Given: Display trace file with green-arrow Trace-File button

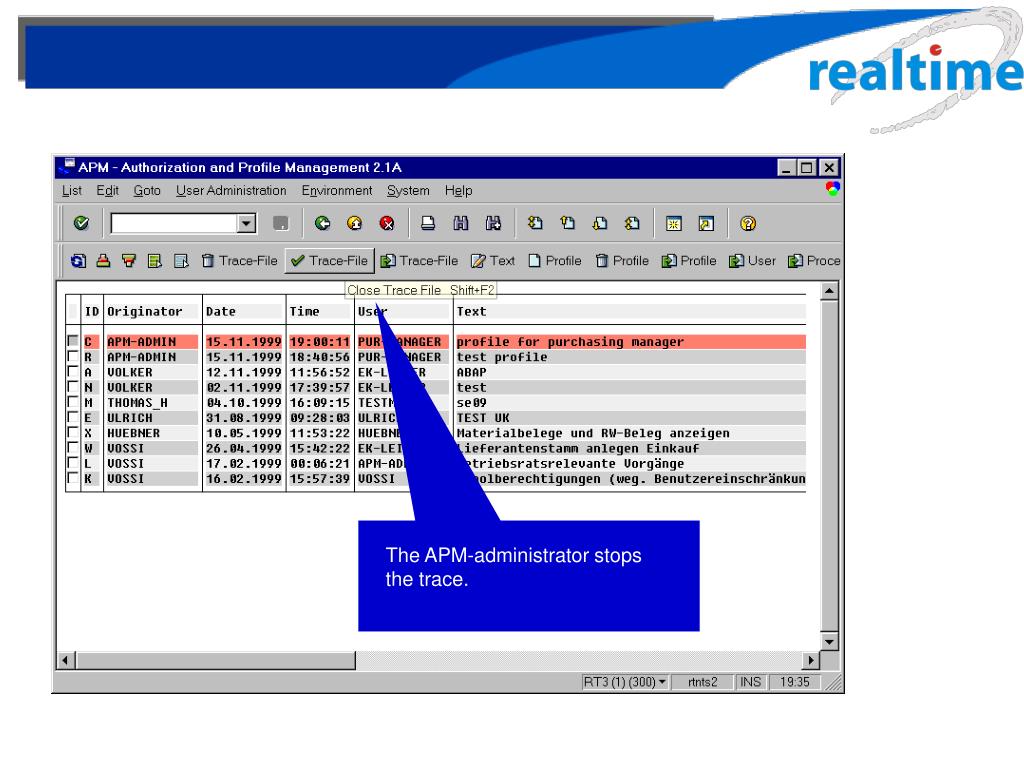Looking at the screenshot, I should coord(419,261).
